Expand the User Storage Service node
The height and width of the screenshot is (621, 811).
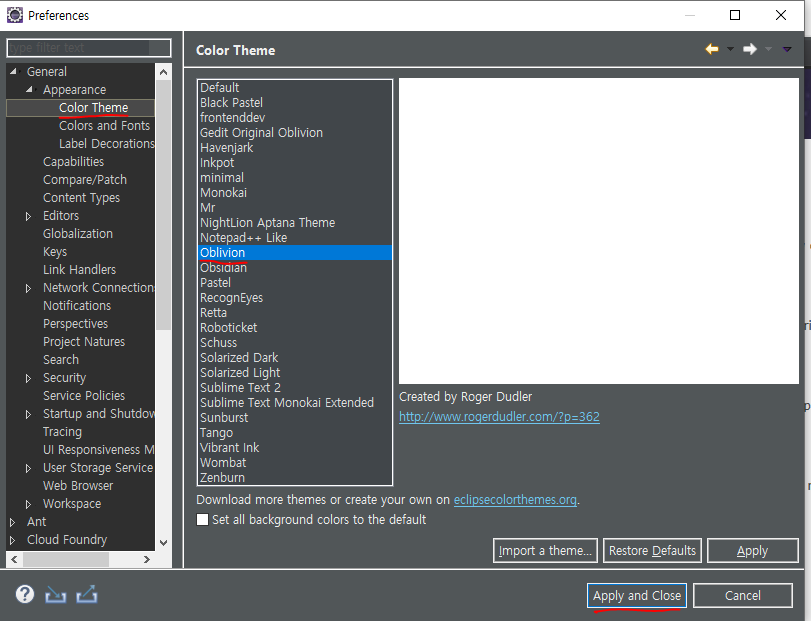[x=28, y=468]
